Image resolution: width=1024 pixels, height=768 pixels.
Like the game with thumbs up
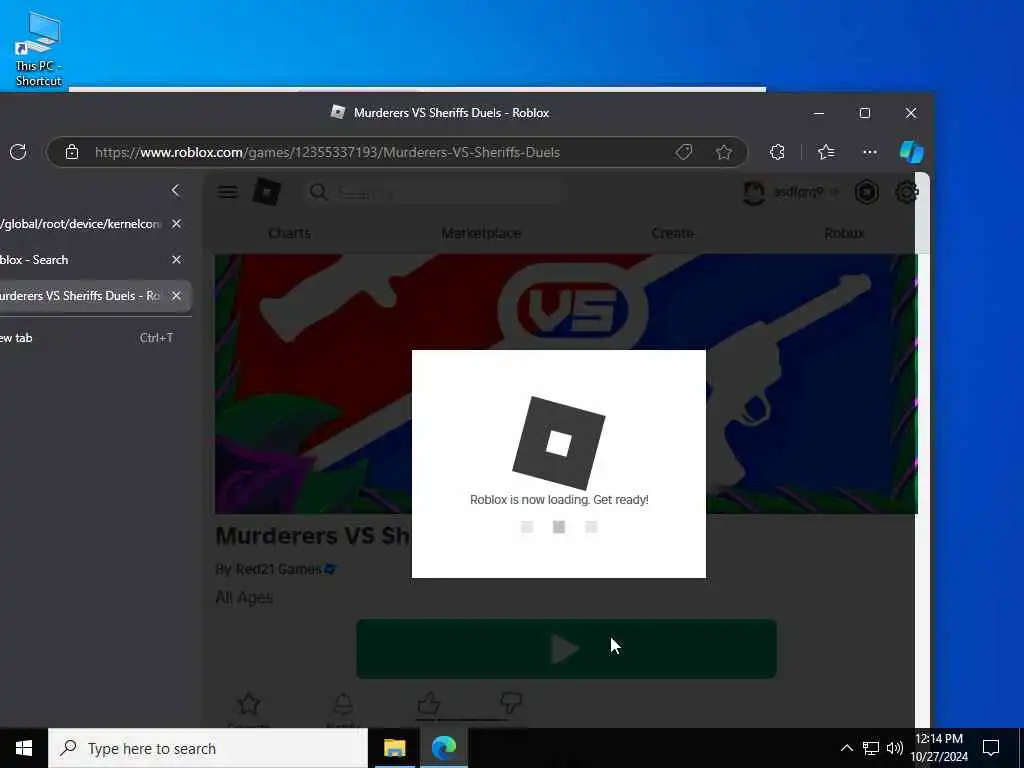click(x=428, y=704)
